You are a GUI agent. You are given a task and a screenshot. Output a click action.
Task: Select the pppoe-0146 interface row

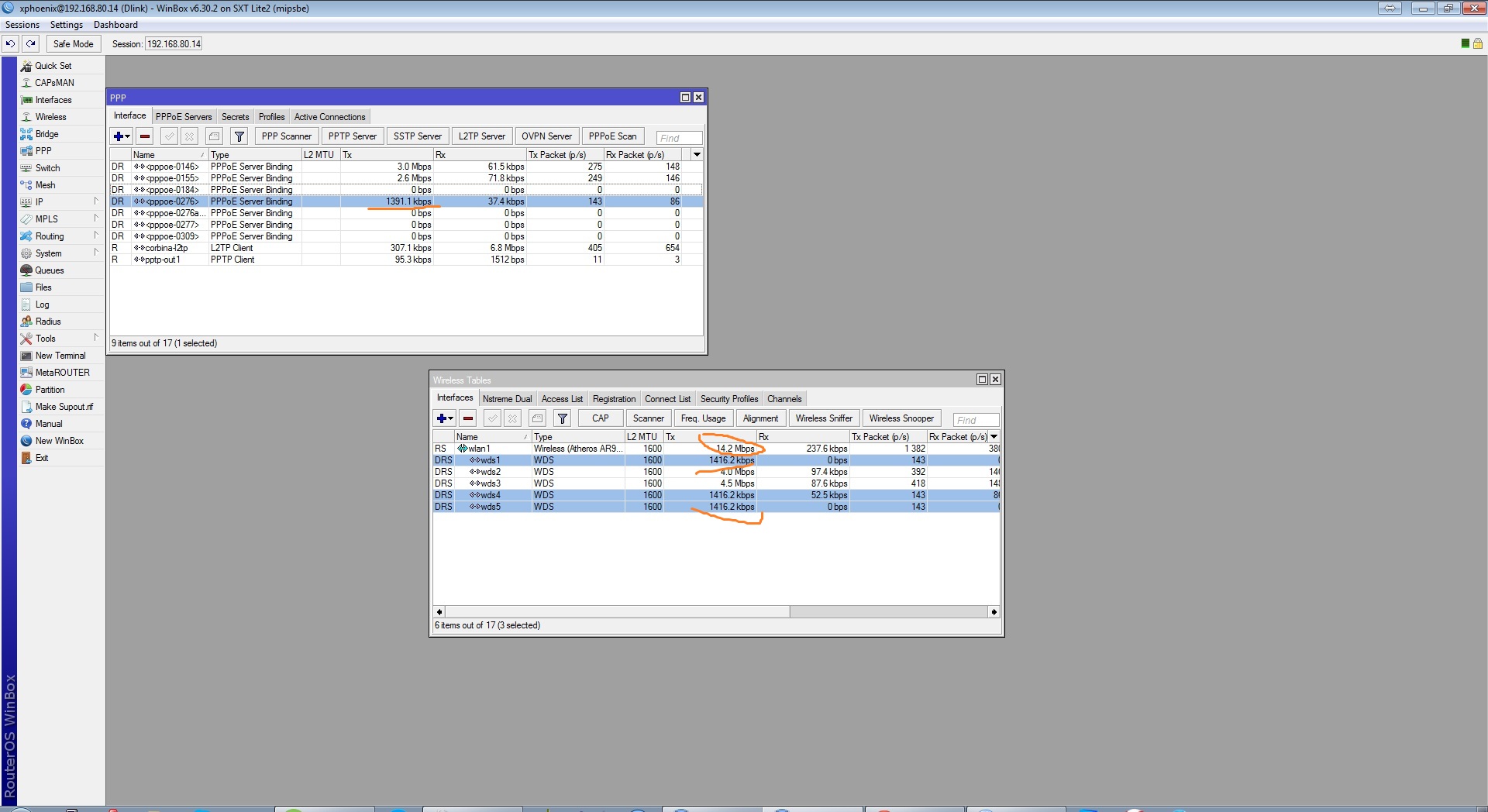[x=406, y=167]
